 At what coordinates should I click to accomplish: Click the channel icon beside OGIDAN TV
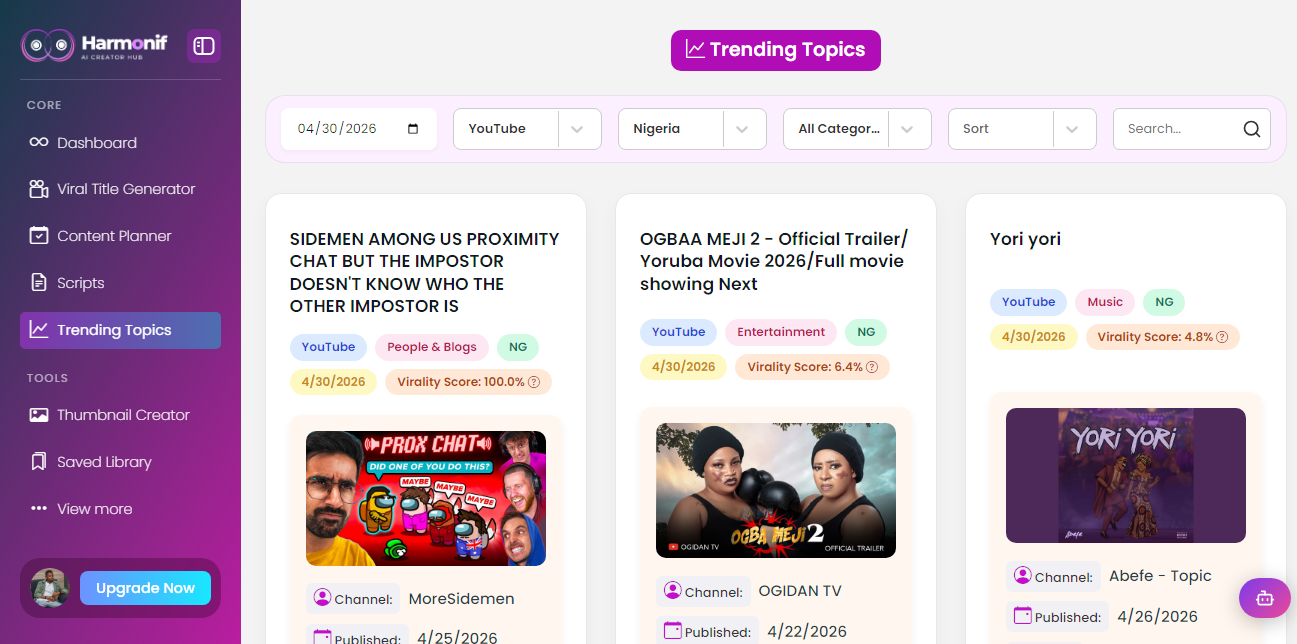tap(672, 591)
